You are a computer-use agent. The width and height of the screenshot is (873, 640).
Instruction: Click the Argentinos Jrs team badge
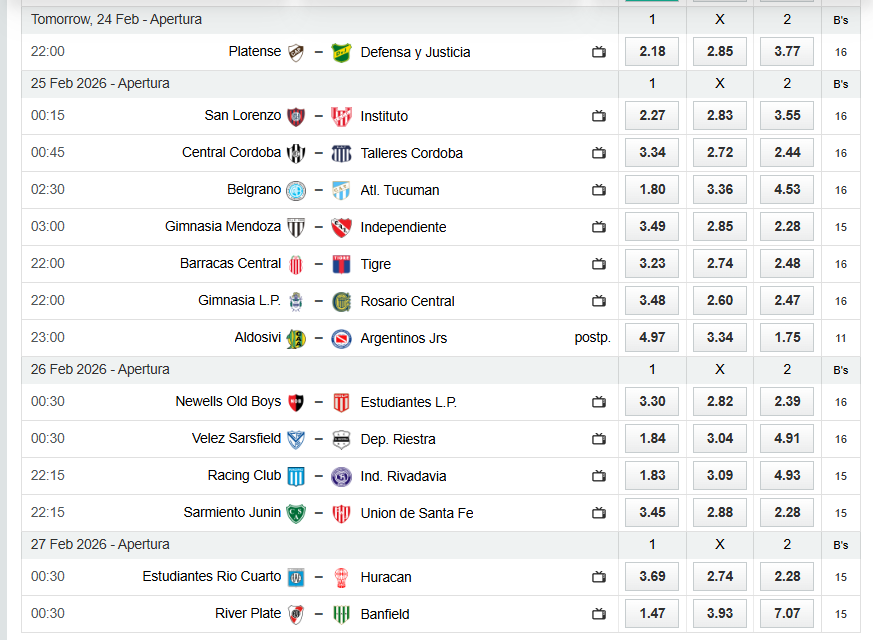coord(341,338)
